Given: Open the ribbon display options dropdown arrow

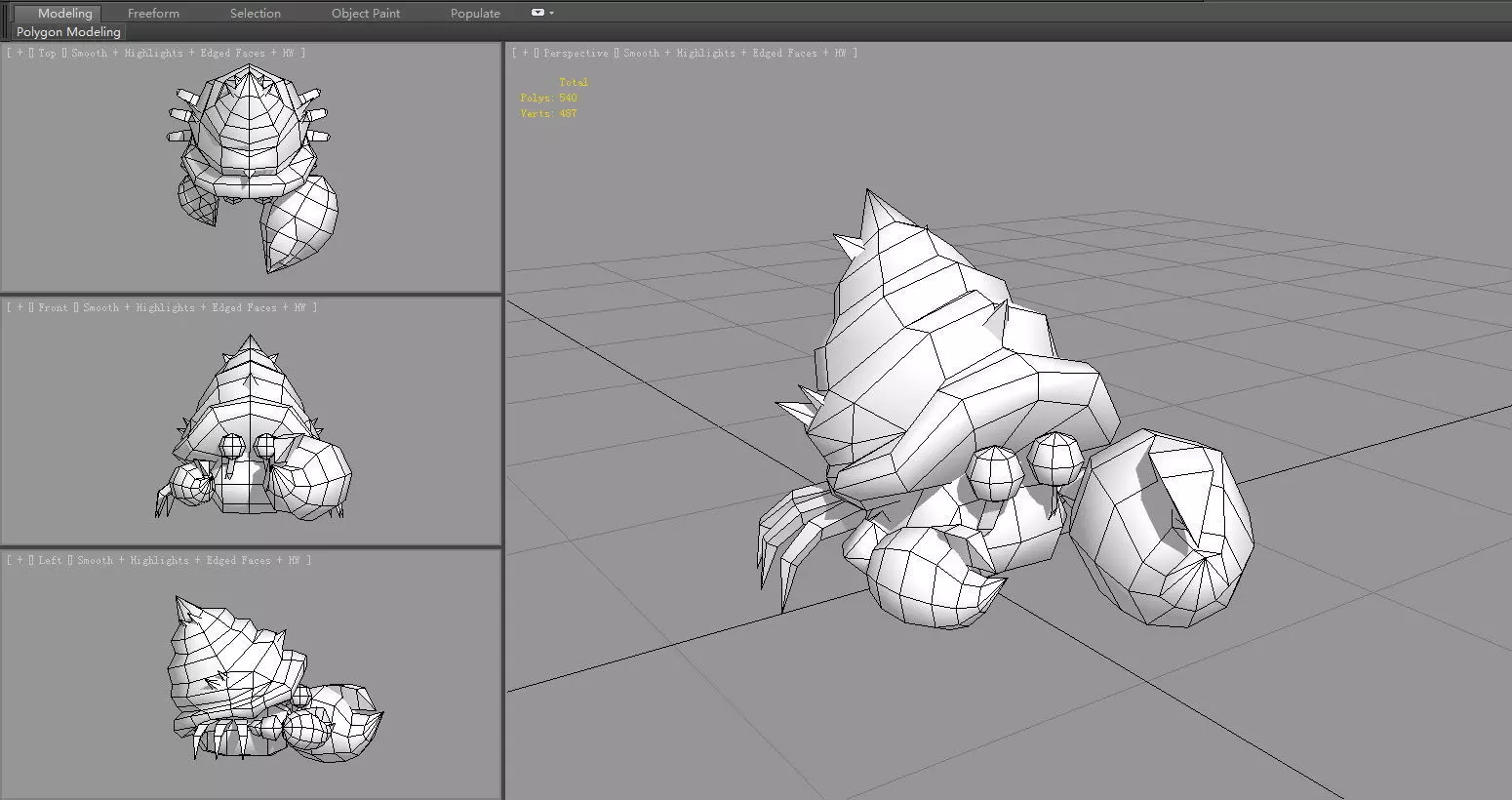Looking at the screenshot, I should [x=551, y=13].
